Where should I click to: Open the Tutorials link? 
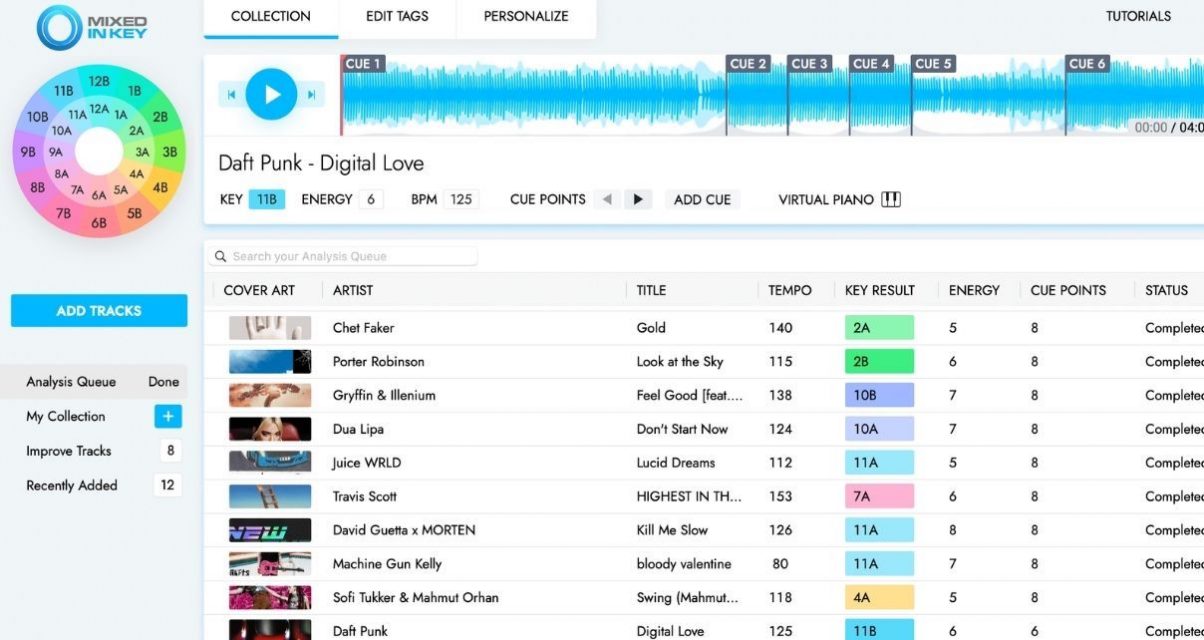pyautogui.click(x=1138, y=17)
